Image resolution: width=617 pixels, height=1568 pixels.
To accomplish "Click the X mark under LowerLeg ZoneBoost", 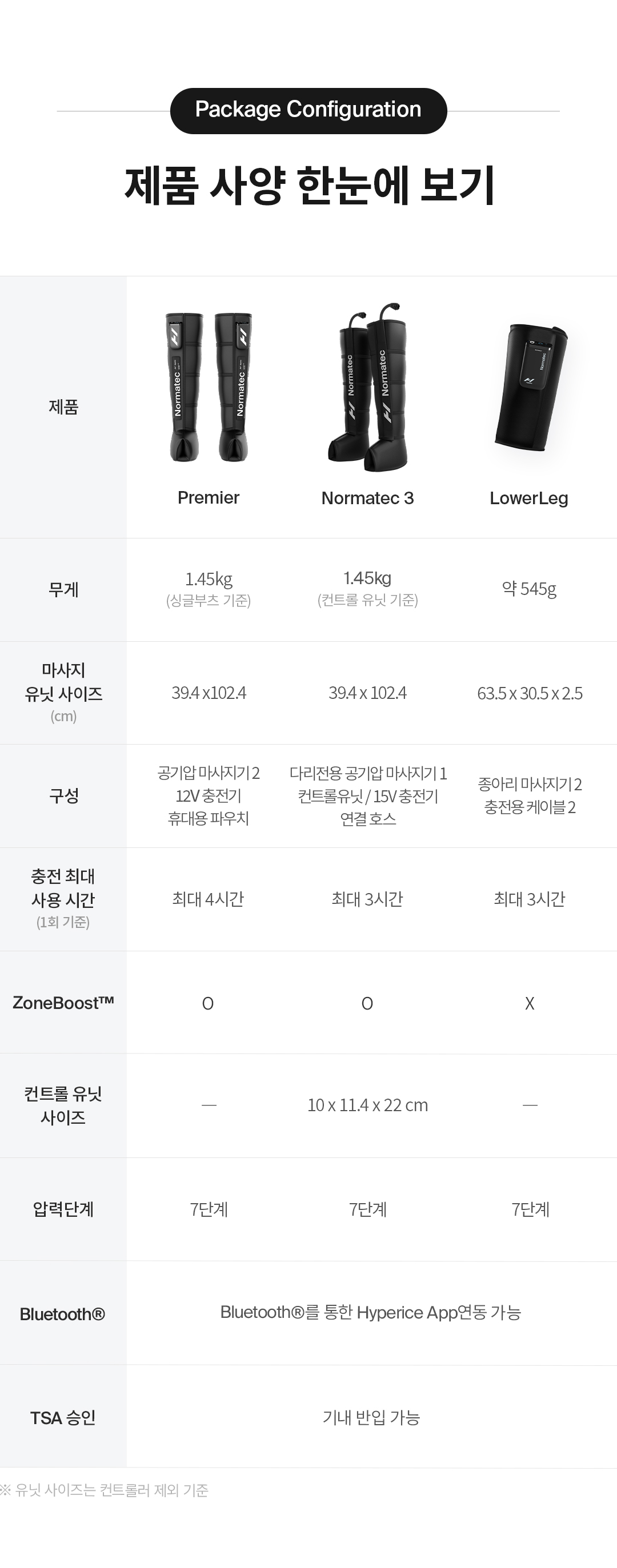I will 529,1004.
